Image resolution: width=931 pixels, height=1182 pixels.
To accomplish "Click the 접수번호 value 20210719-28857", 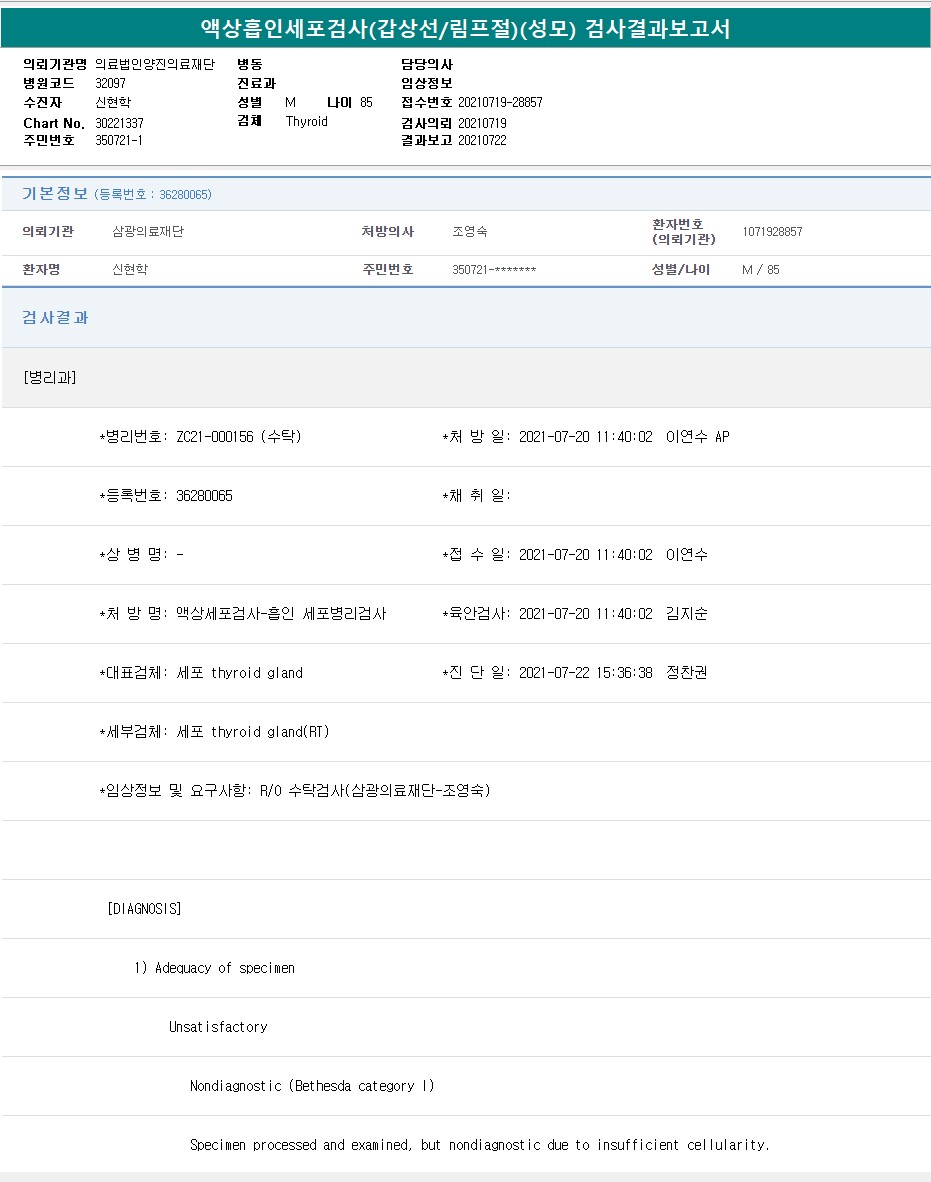I will tap(500, 103).
